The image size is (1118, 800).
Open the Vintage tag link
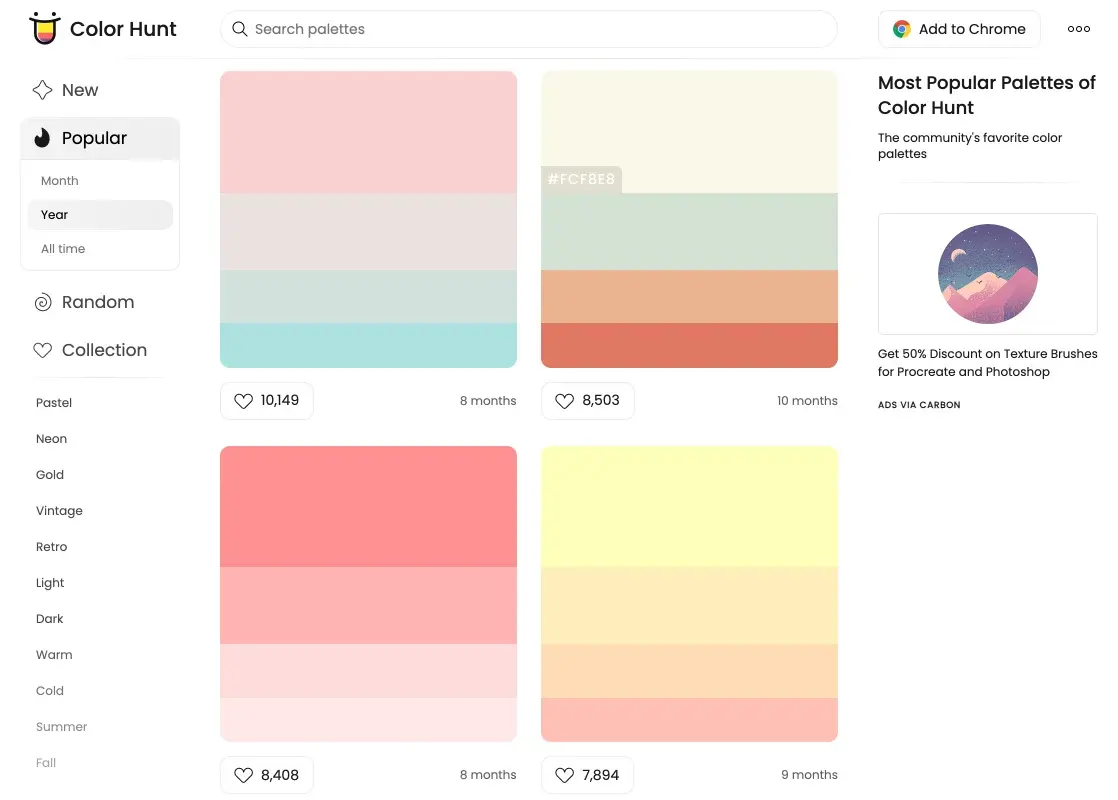click(x=59, y=511)
